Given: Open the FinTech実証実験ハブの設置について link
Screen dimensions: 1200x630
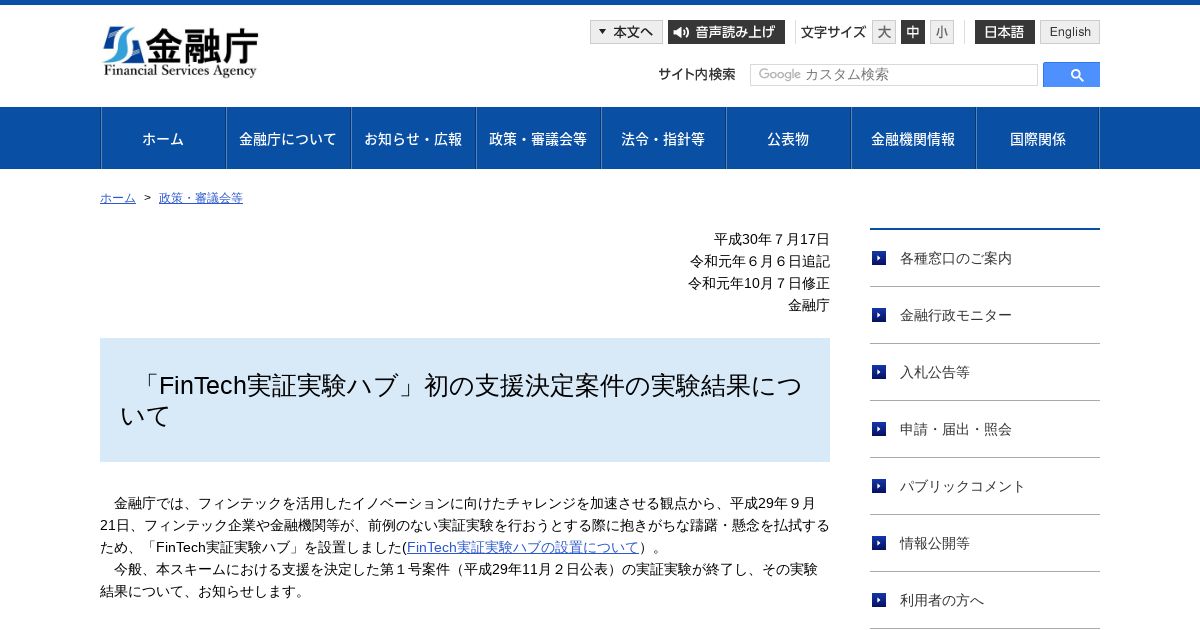Looking at the screenshot, I should point(523,547).
